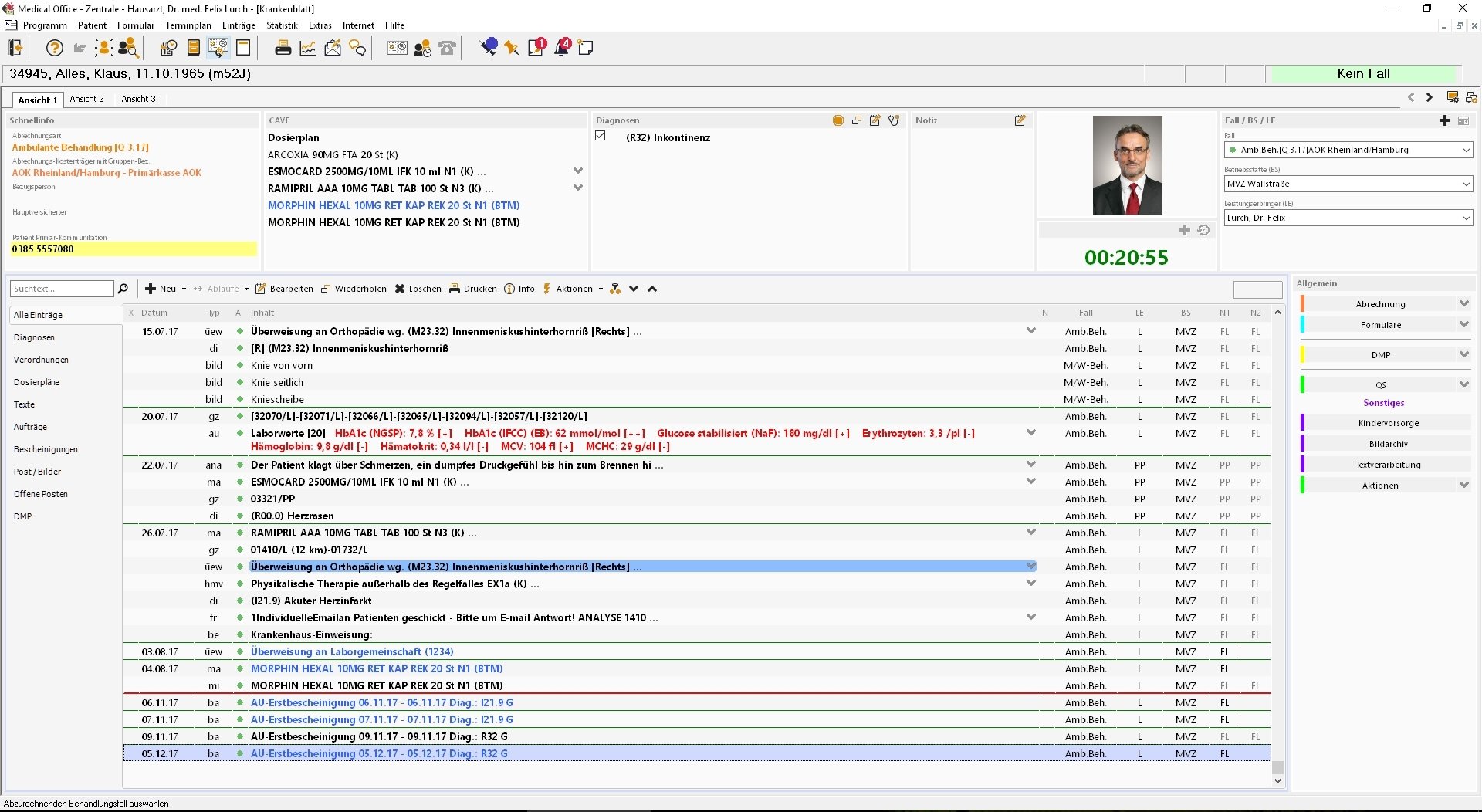This screenshot has height=812, width=1482.
Task: Open the Terminplan calendar icon
Action: pyautogui.click(x=167, y=48)
